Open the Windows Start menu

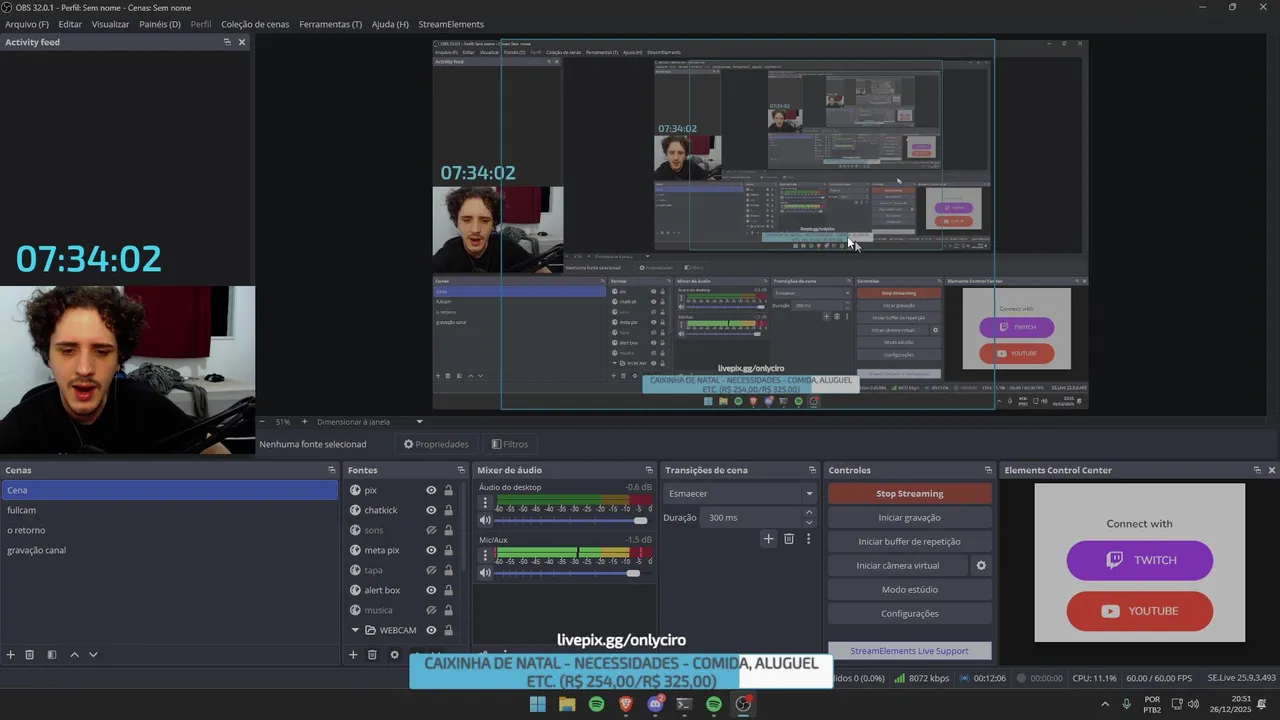coord(537,704)
